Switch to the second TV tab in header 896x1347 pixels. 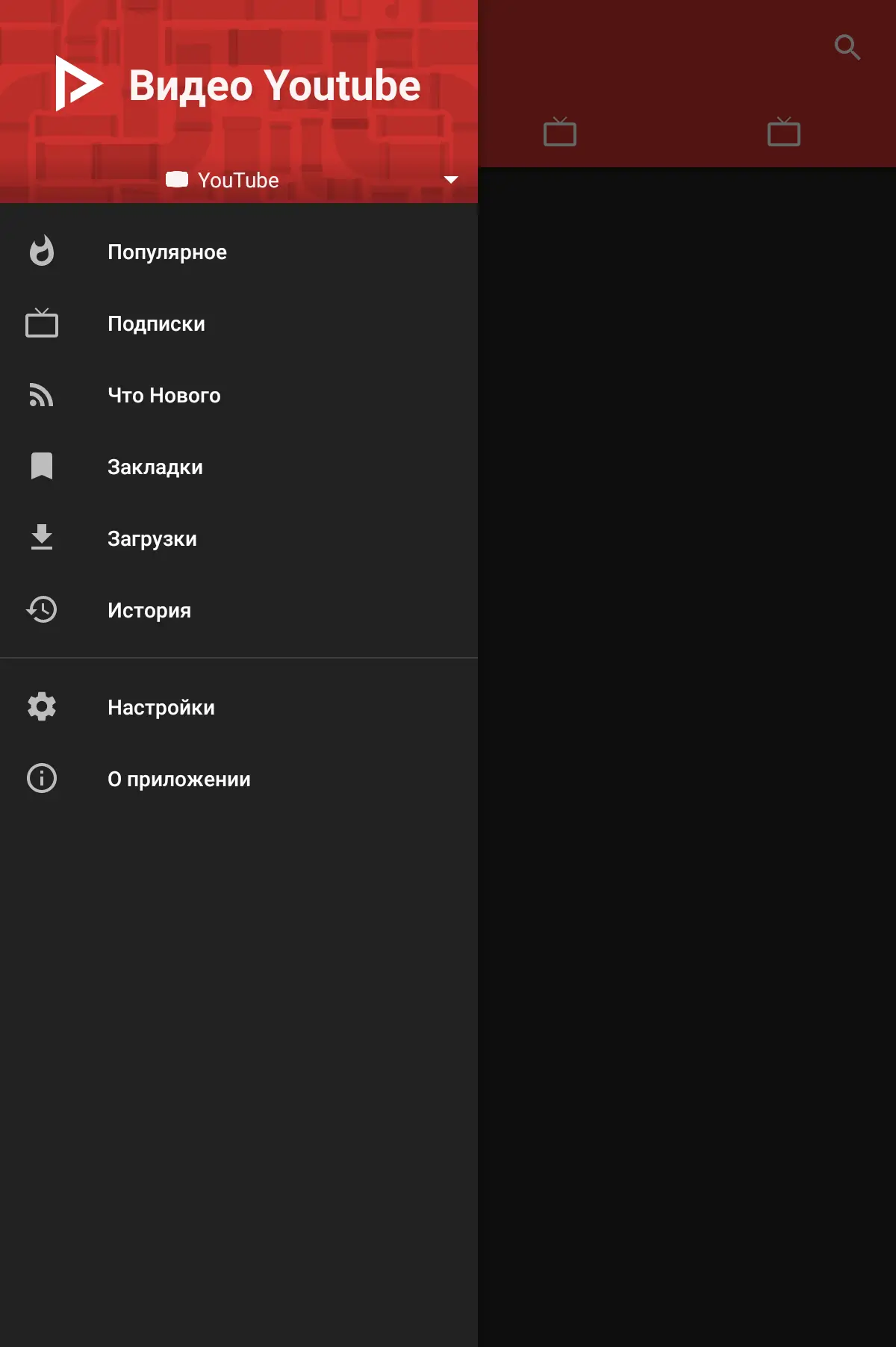tap(784, 131)
